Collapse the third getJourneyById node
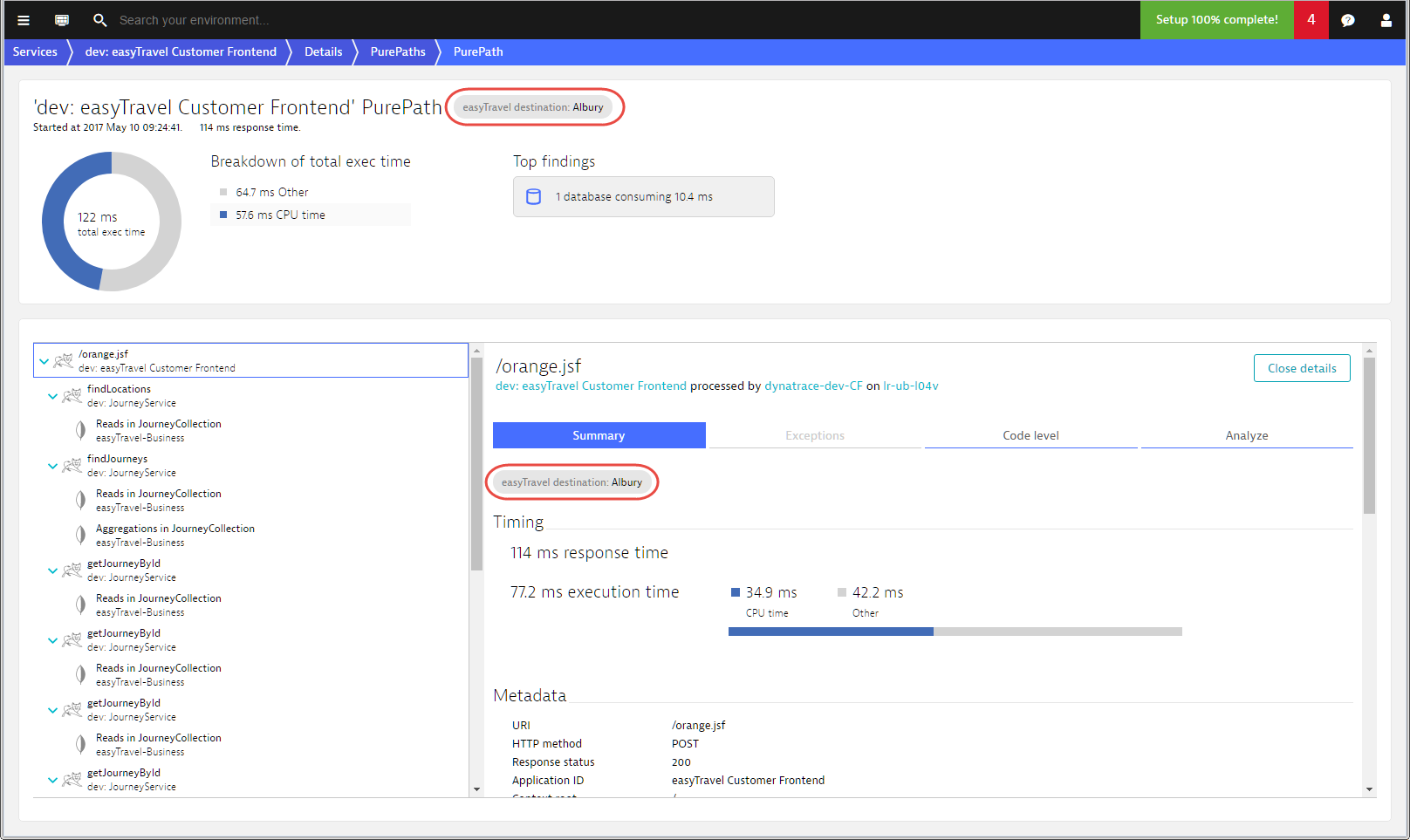The width and height of the screenshot is (1410, 840). [52, 710]
